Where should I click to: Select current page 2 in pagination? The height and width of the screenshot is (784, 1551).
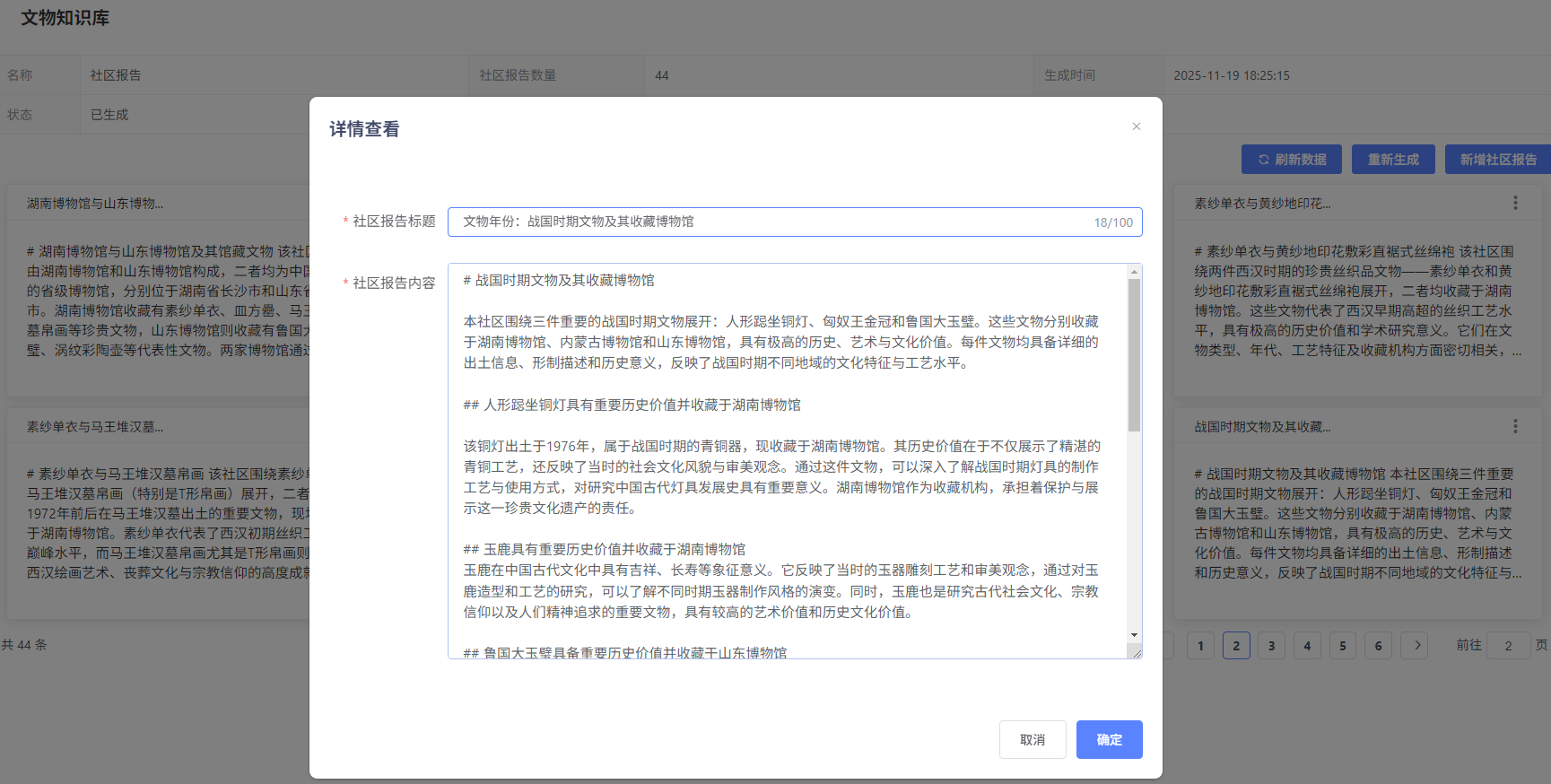[1236, 645]
